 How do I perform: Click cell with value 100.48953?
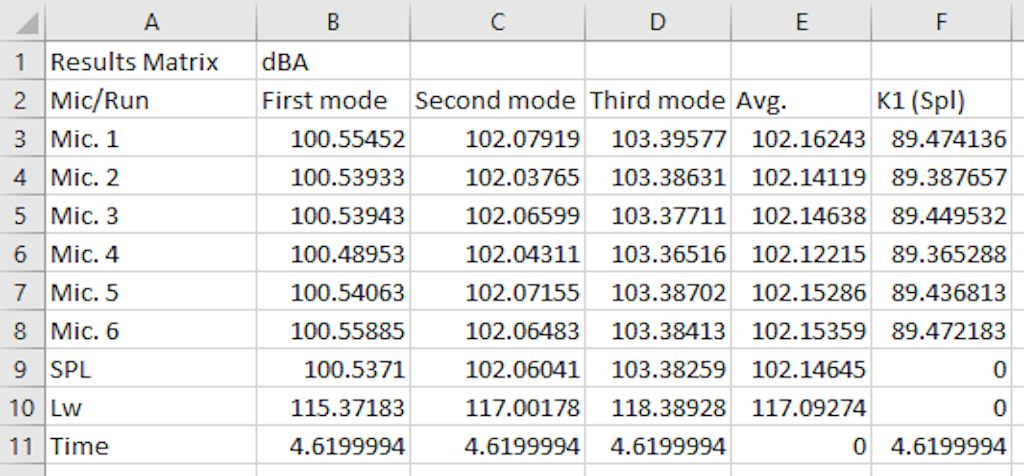(x=333, y=255)
